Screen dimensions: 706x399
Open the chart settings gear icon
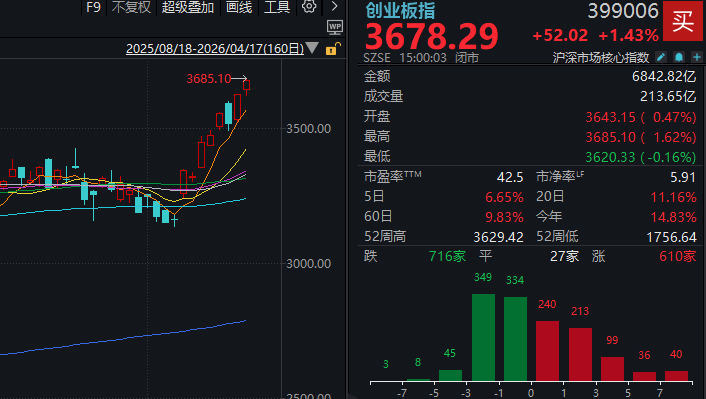(x=309, y=6)
